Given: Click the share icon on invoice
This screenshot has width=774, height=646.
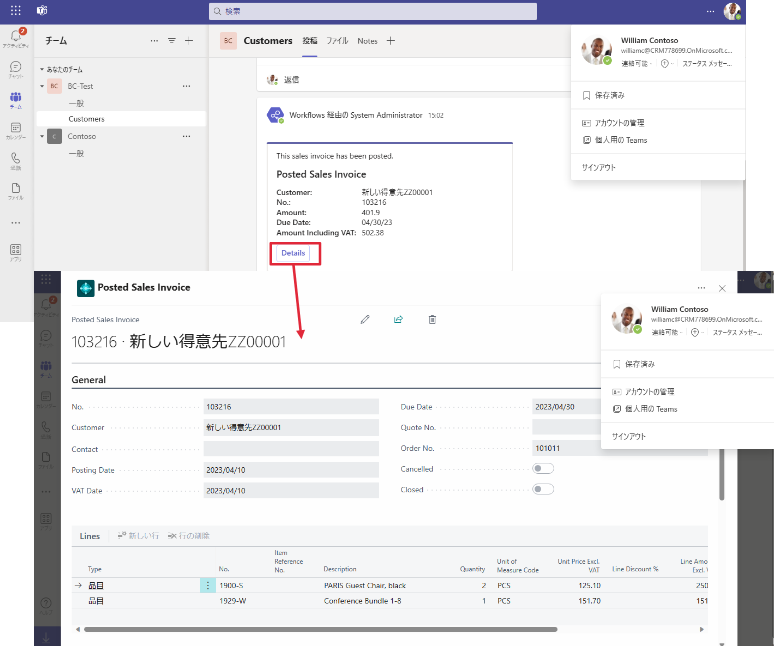Looking at the screenshot, I should (x=398, y=319).
